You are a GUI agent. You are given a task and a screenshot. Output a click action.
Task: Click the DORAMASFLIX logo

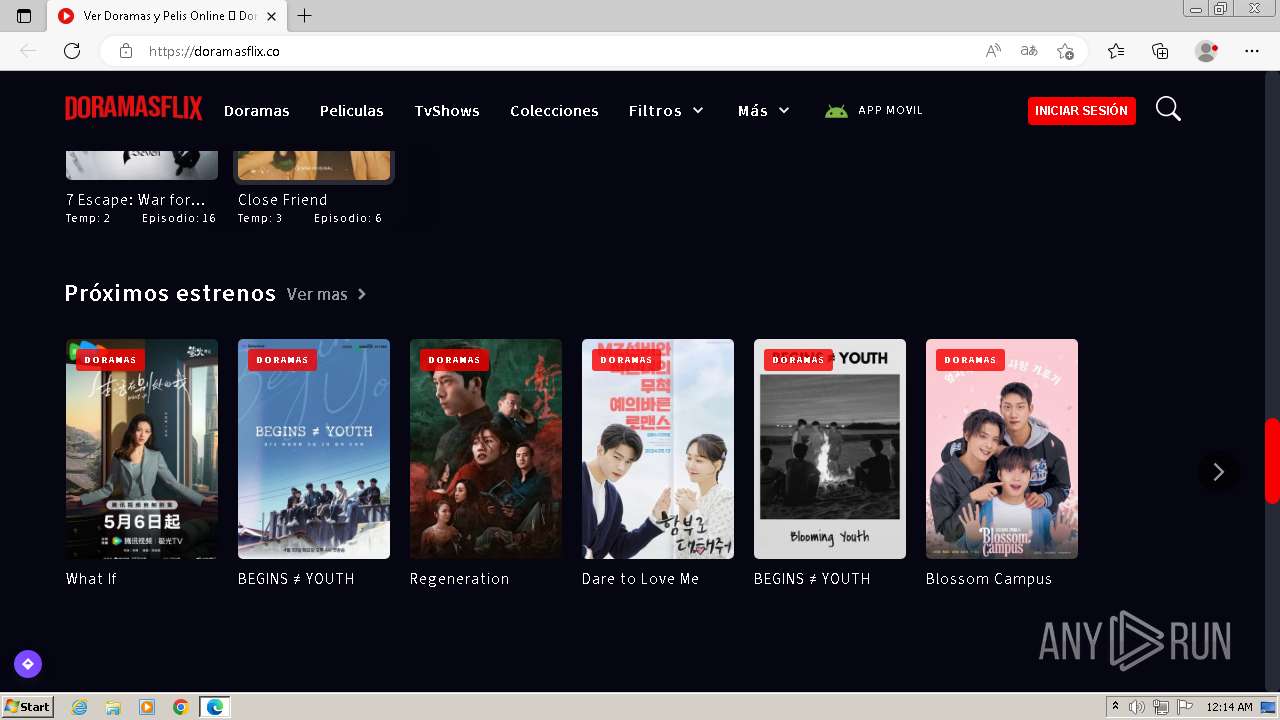[x=134, y=109]
